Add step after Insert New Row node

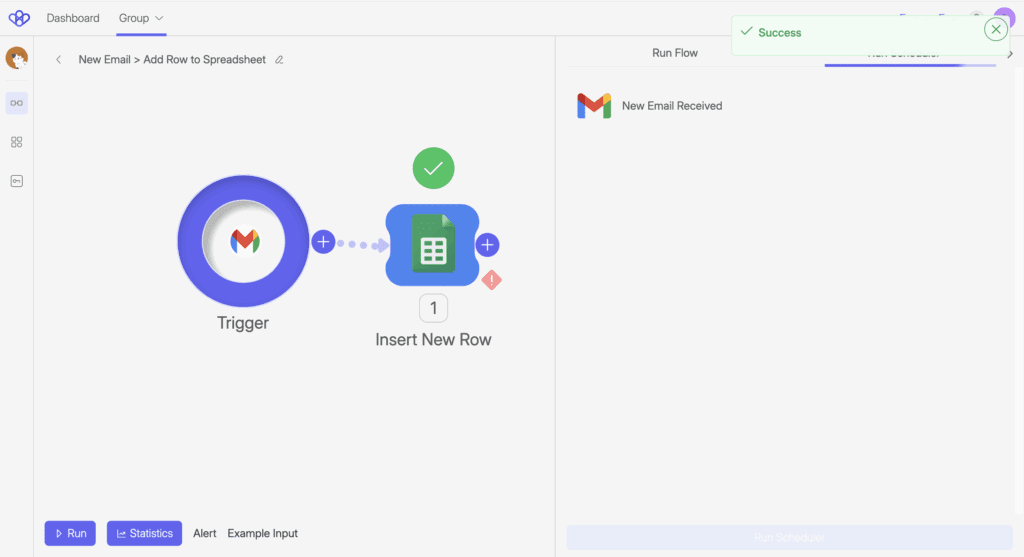tap(487, 245)
